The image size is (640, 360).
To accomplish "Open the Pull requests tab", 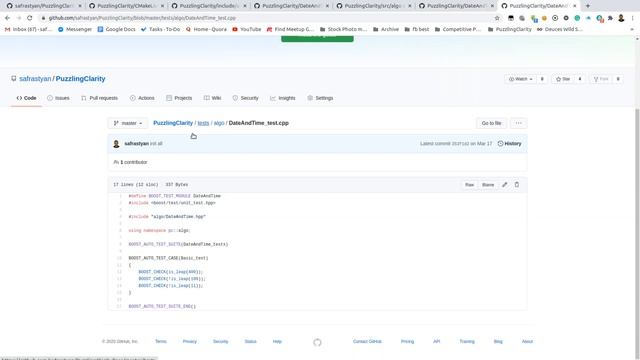I will click(x=99, y=98).
